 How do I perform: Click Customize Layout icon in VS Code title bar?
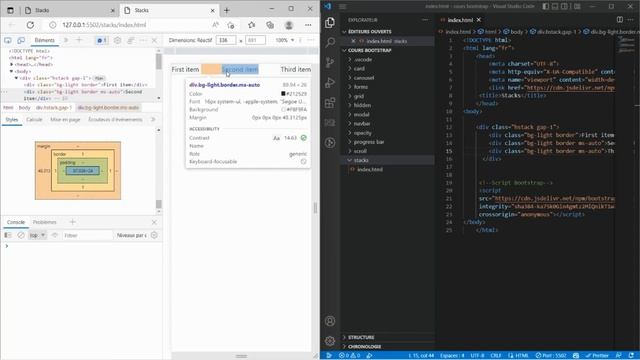point(577,6)
